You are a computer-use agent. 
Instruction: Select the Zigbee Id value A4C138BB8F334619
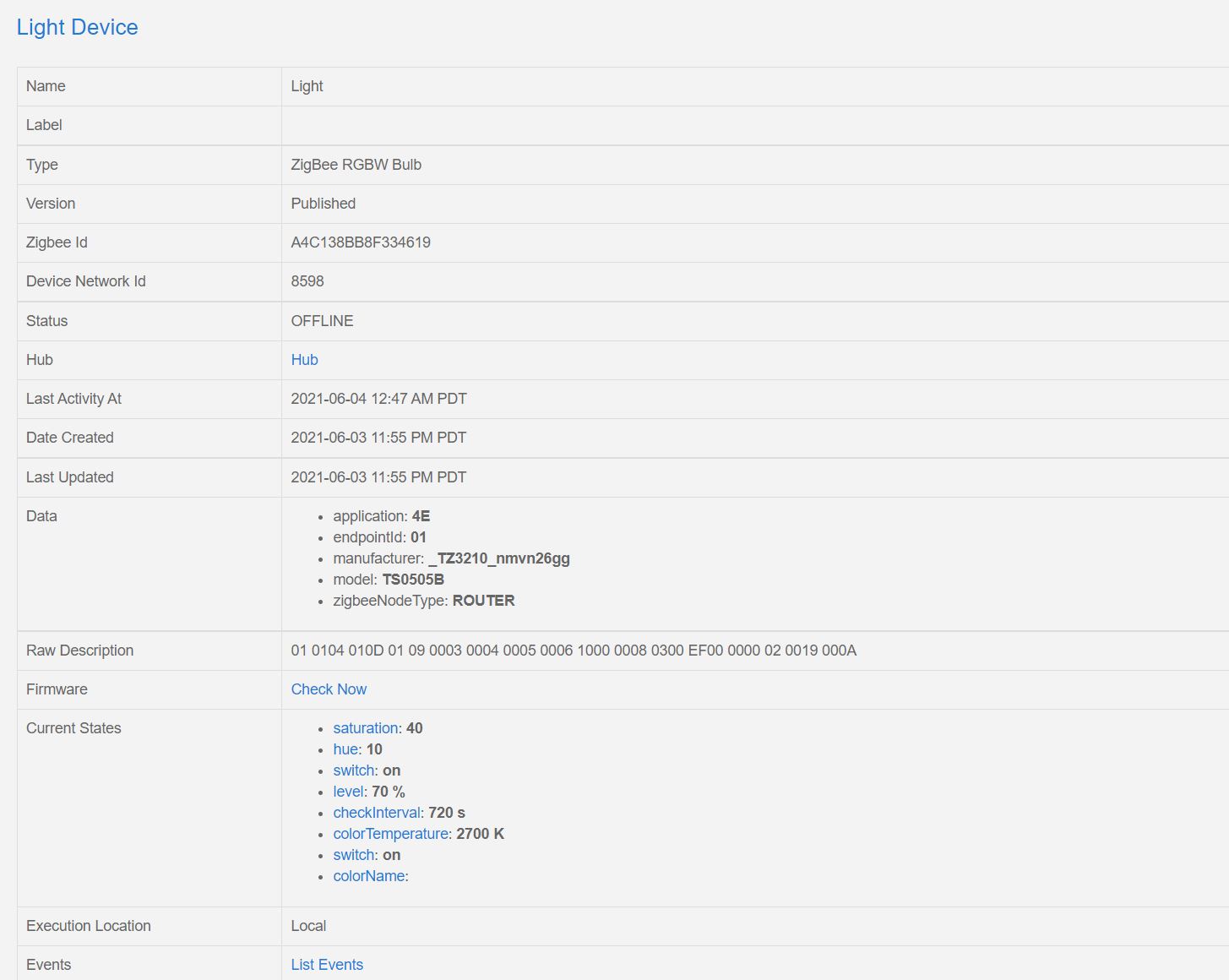(x=361, y=242)
